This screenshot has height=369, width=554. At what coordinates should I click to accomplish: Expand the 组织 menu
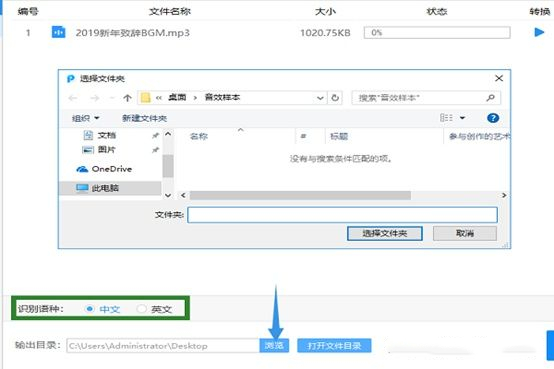coord(85,118)
